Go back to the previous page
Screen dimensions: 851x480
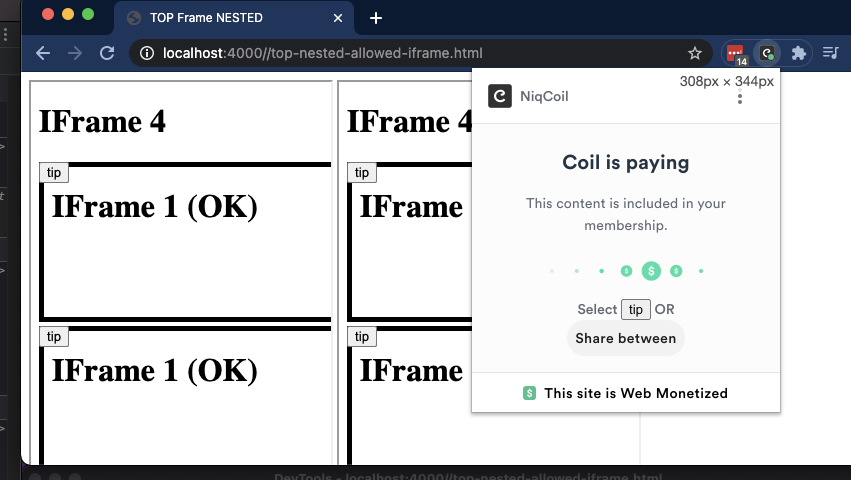coord(43,53)
